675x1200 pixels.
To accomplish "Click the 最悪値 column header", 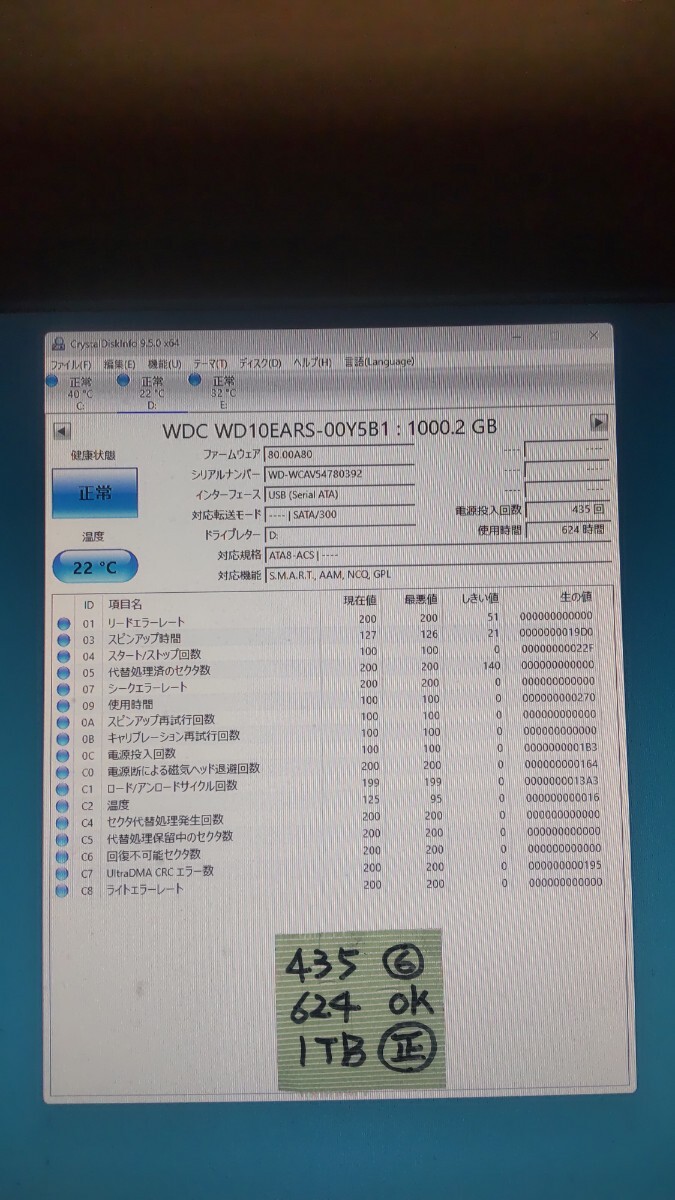I will tap(420, 600).
